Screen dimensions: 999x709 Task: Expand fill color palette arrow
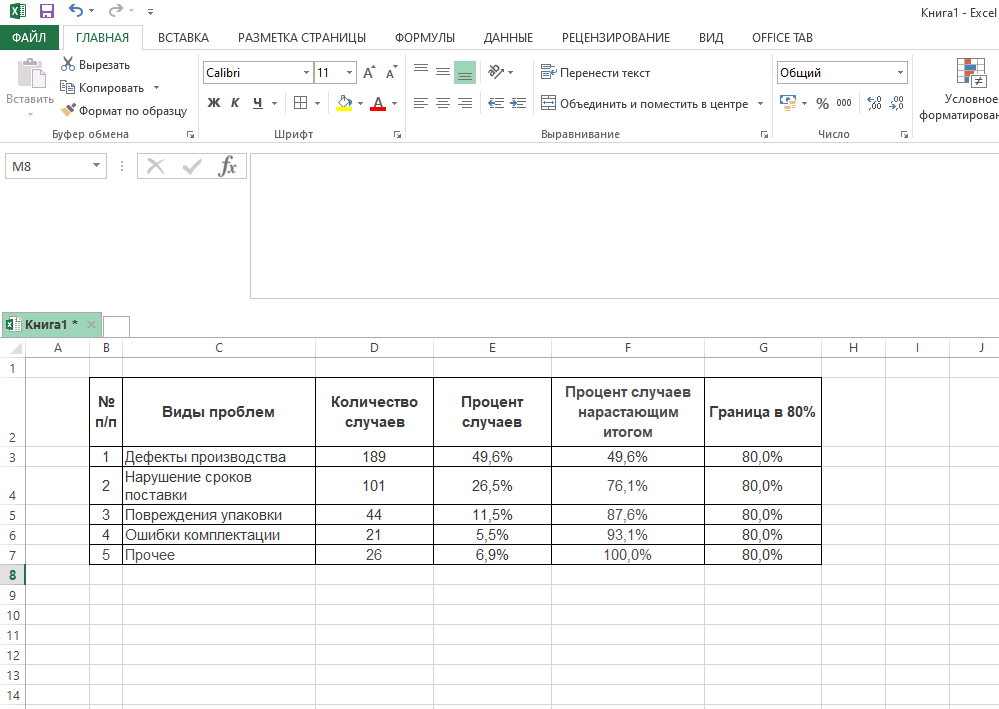(361, 103)
